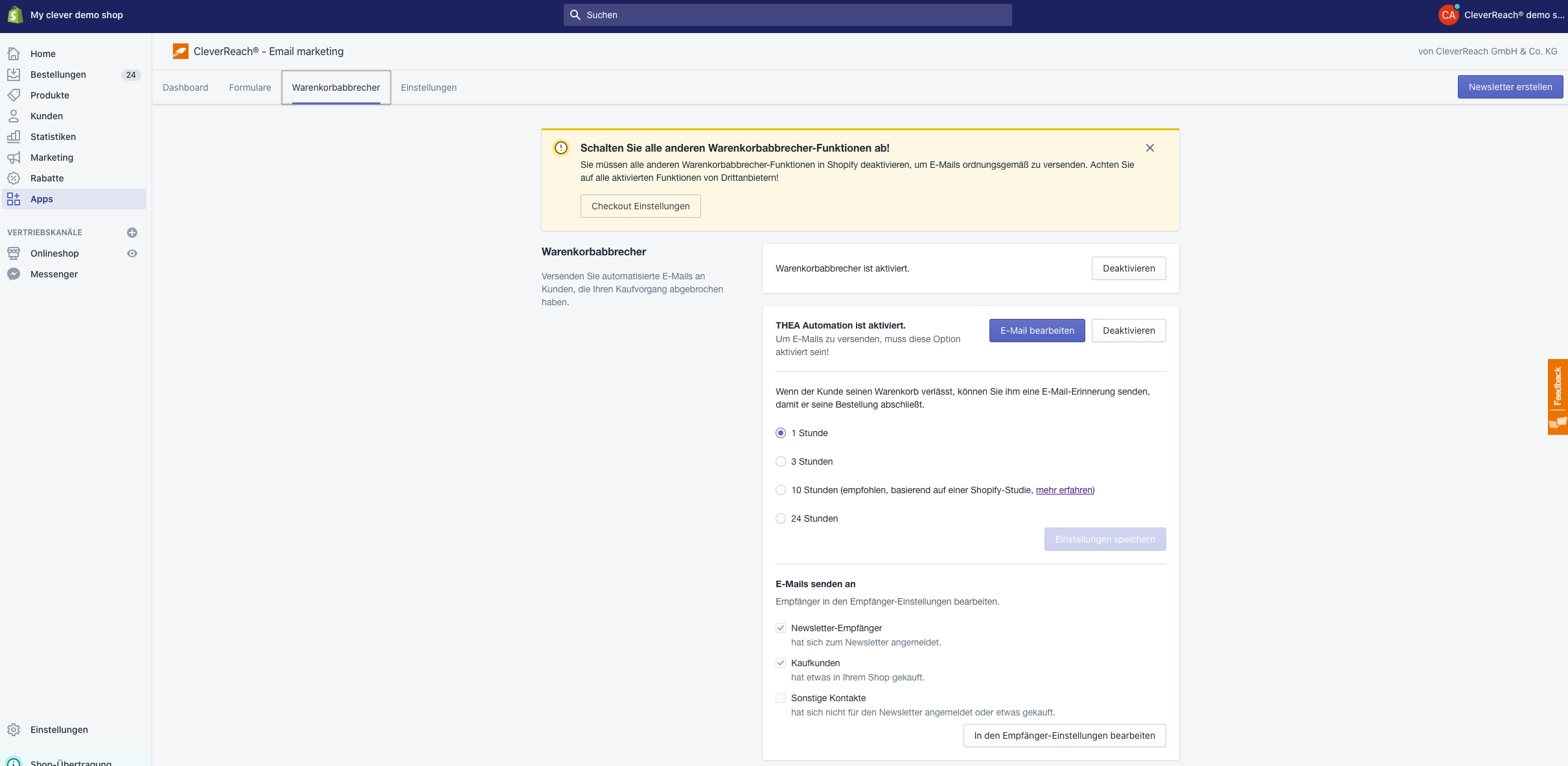
Task: Click the Bestellungen inbox icon
Action: tap(14, 75)
